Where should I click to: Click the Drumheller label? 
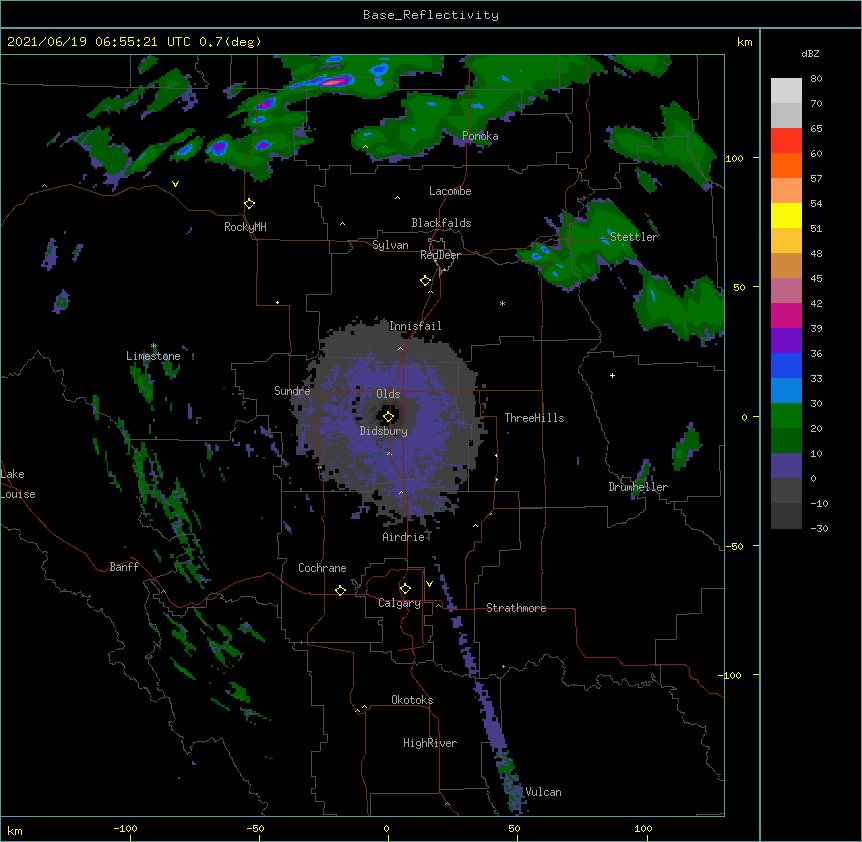(x=638, y=487)
